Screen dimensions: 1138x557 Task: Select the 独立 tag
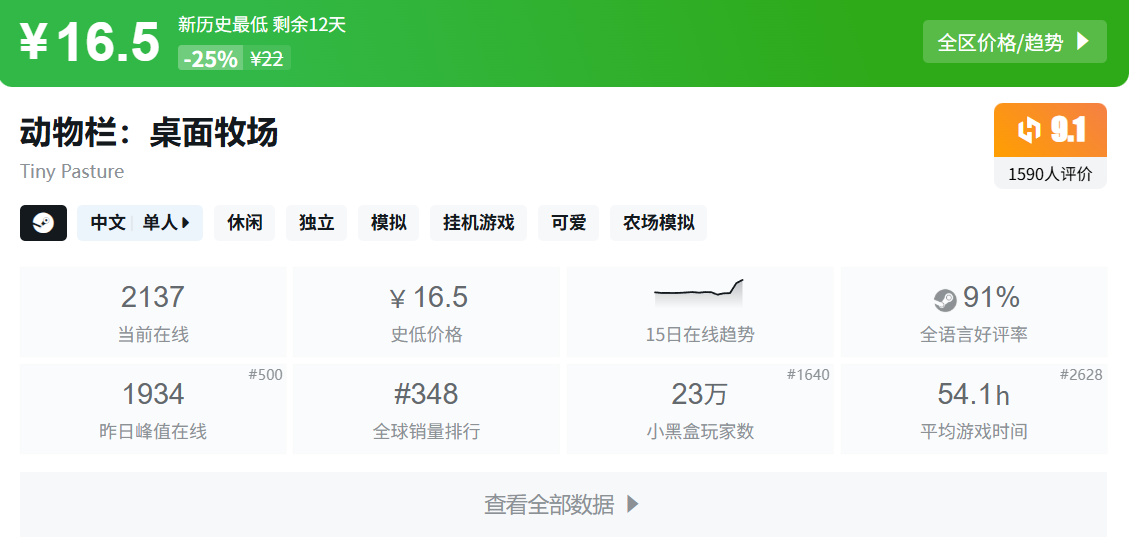[x=316, y=223]
